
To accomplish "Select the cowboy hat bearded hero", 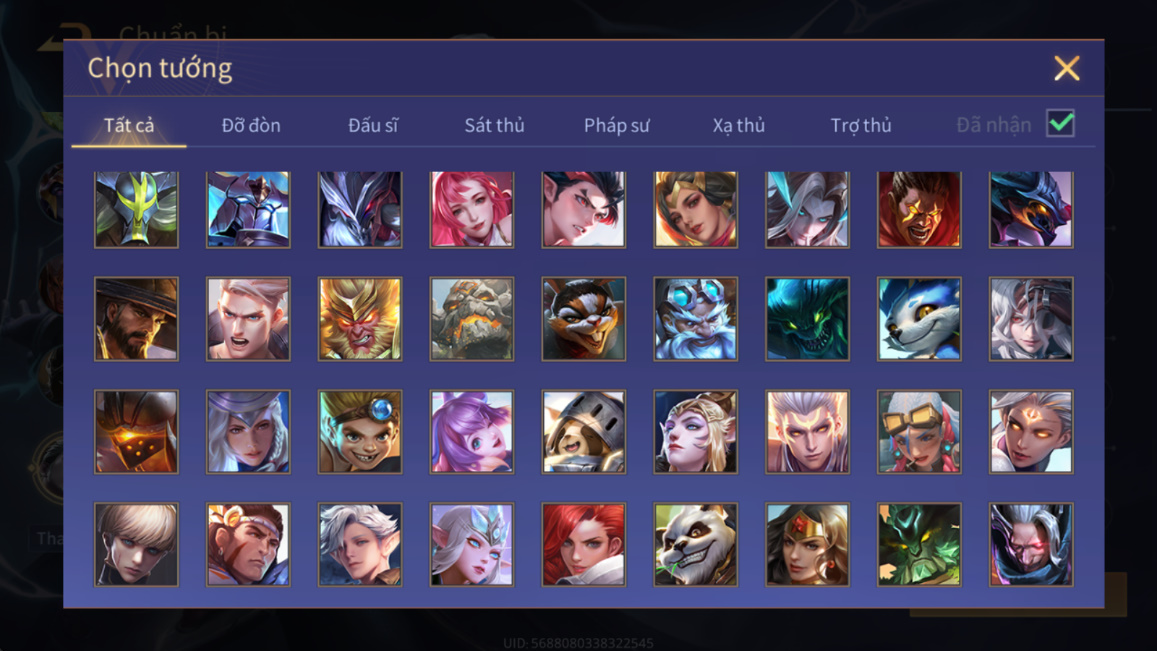I will (137, 319).
